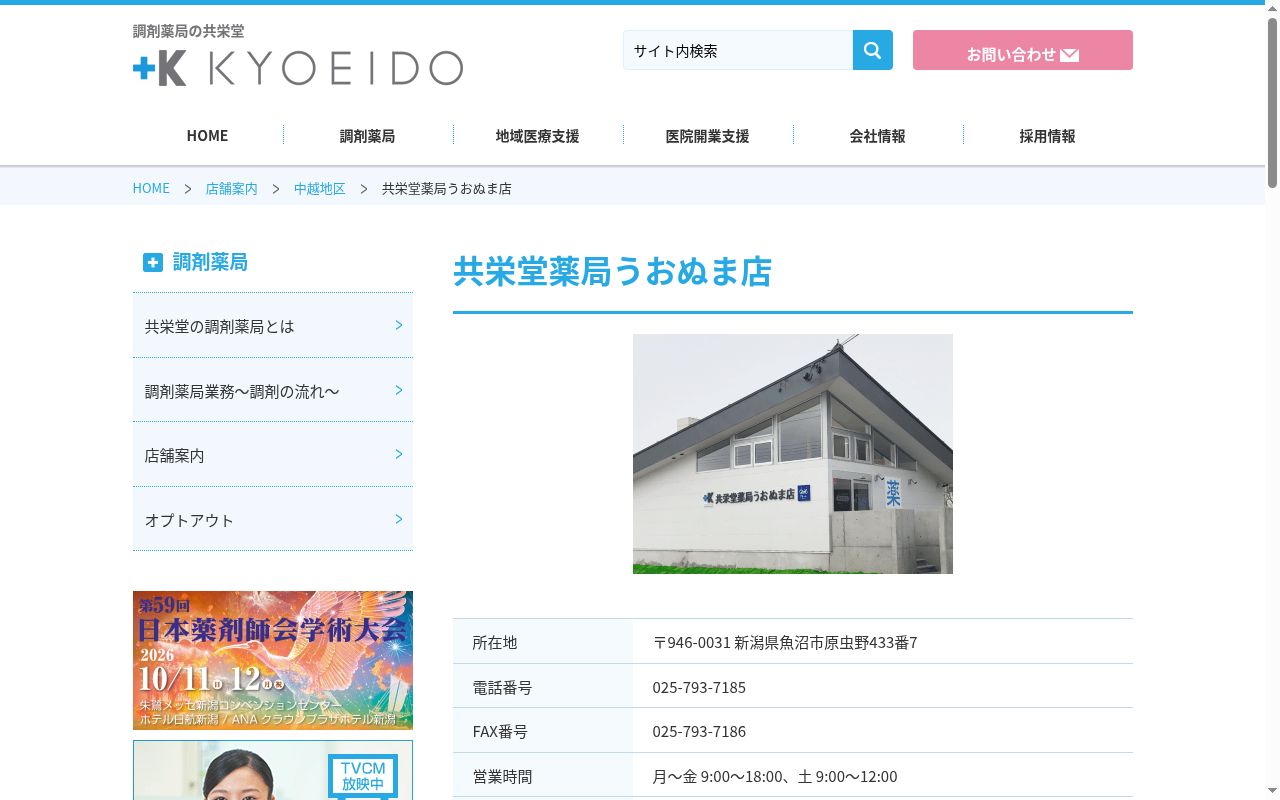The height and width of the screenshot is (800, 1280).
Task: Click the envelope icon in お問い合わせ
Action: click(1069, 55)
